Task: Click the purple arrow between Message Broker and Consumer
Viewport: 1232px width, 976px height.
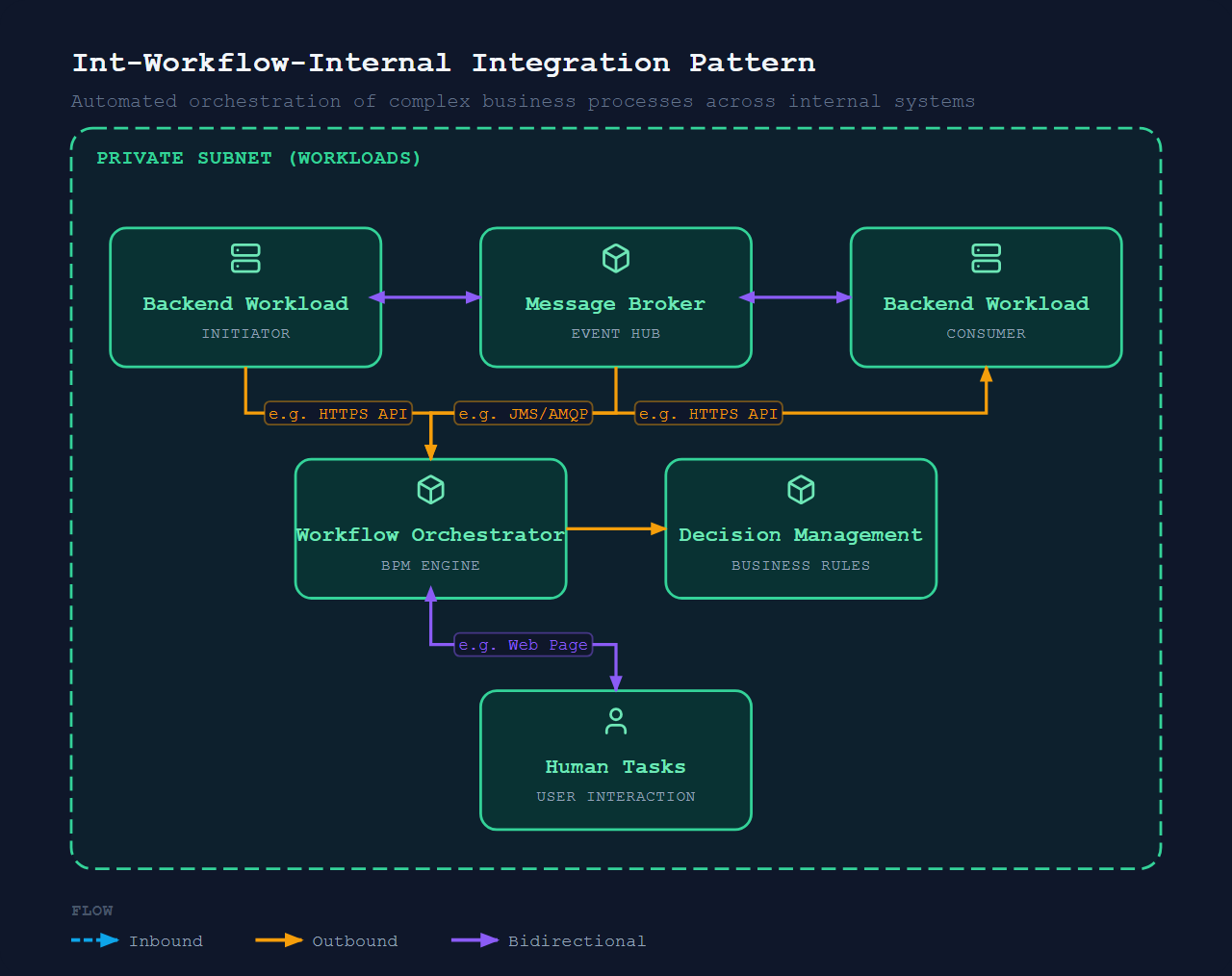Action: click(795, 297)
